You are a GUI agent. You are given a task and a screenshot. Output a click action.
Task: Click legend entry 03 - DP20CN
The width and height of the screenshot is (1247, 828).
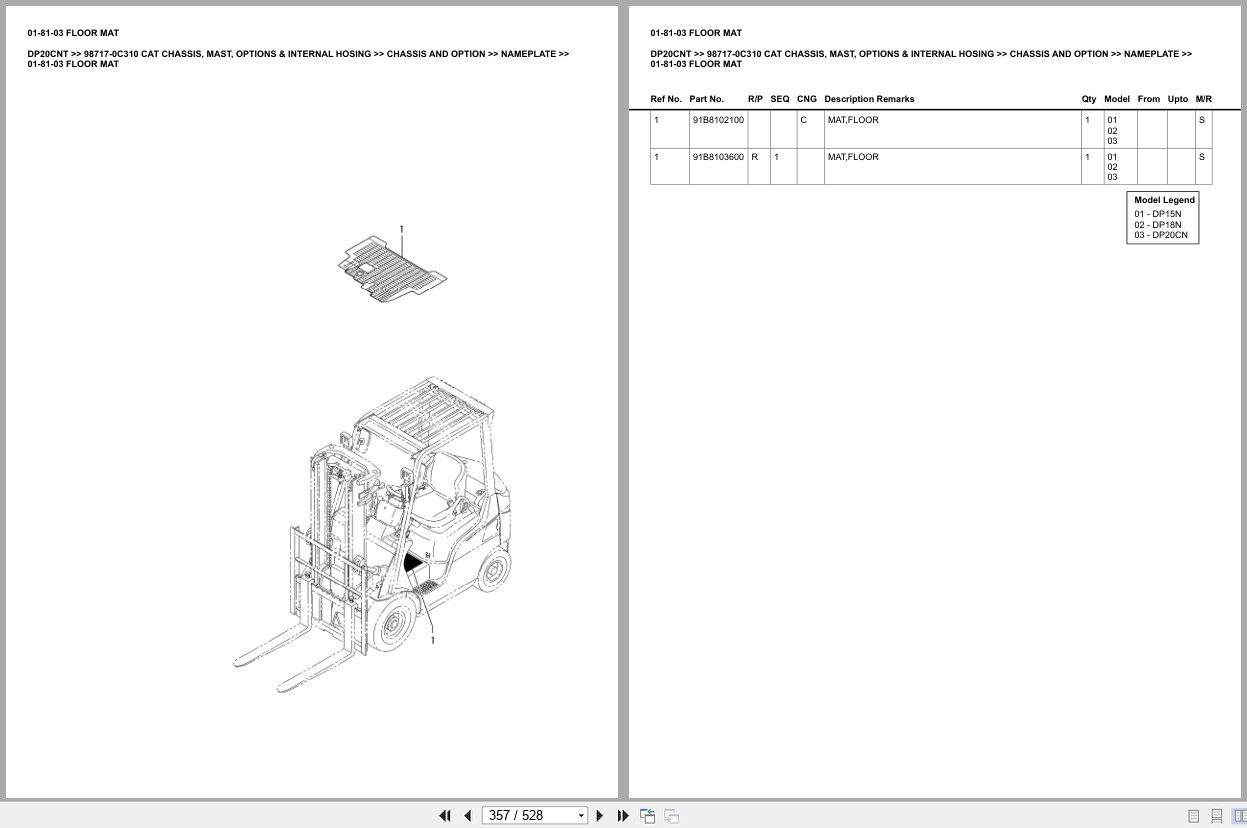click(x=1161, y=235)
